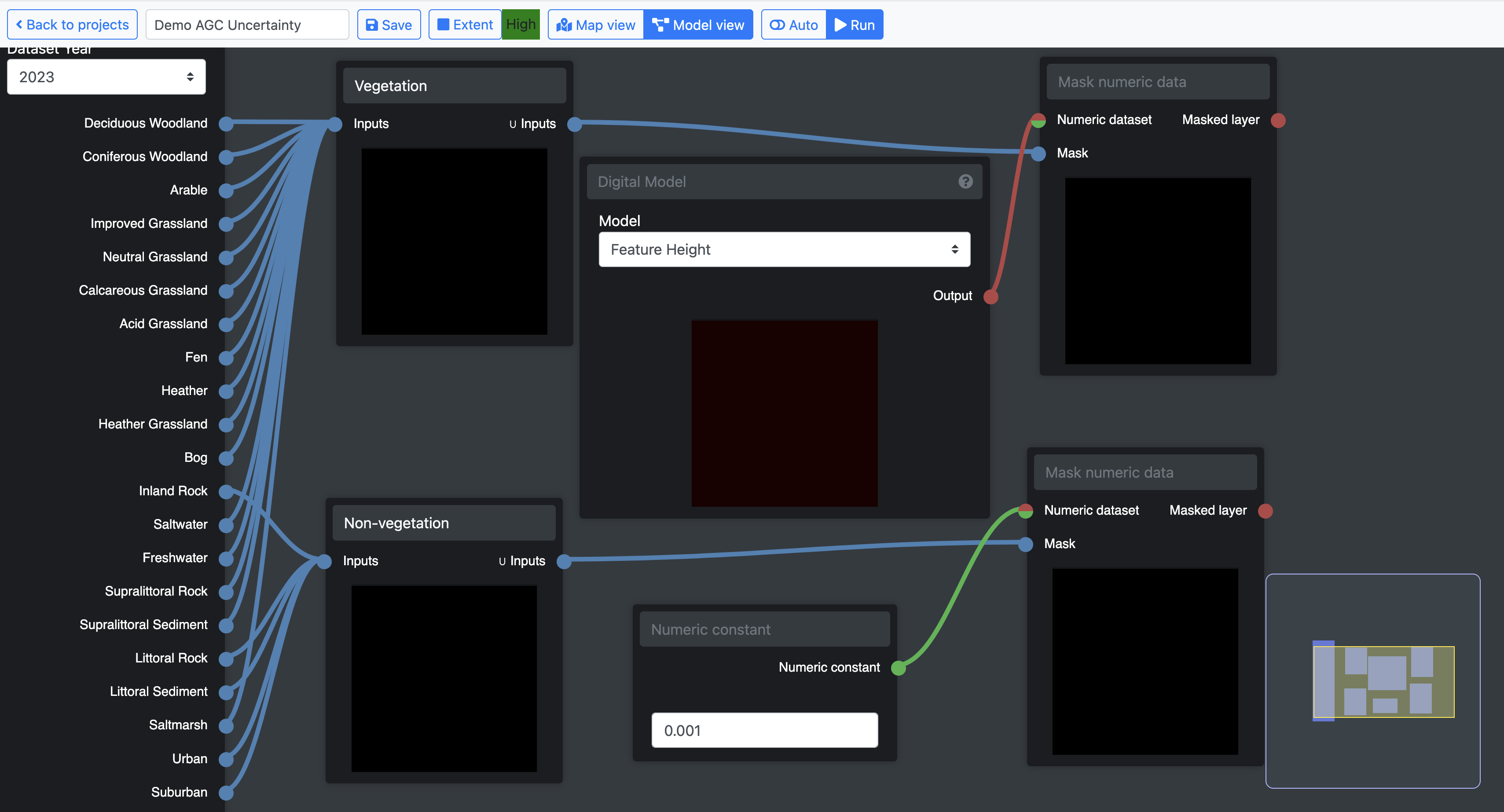Viewport: 1504px width, 812px height.
Task: Switch to Map view
Action: tap(595, 25)
